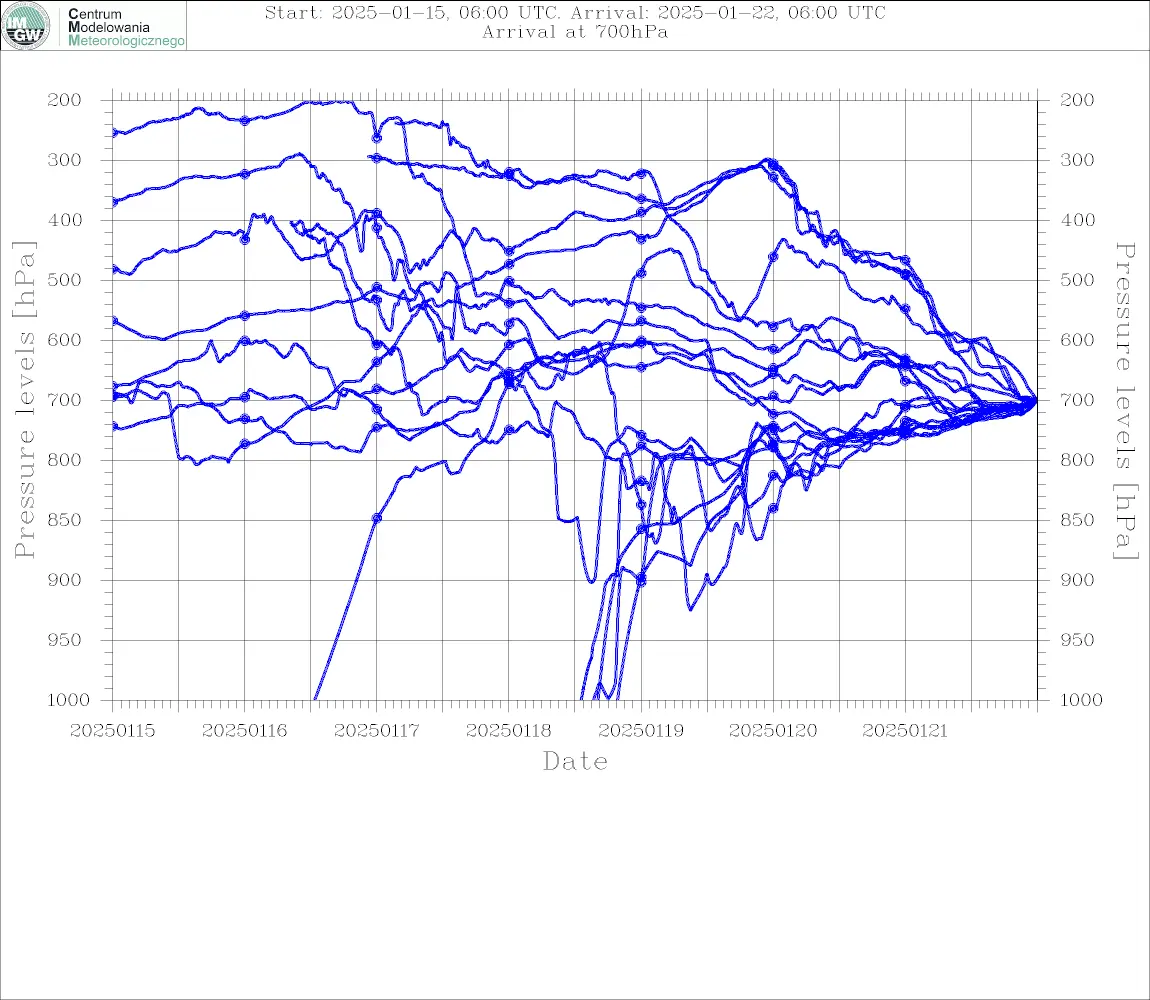The image size is (1150, 1000).
Task: Click the 20250120 date label
Action: [x=773, y=731]
